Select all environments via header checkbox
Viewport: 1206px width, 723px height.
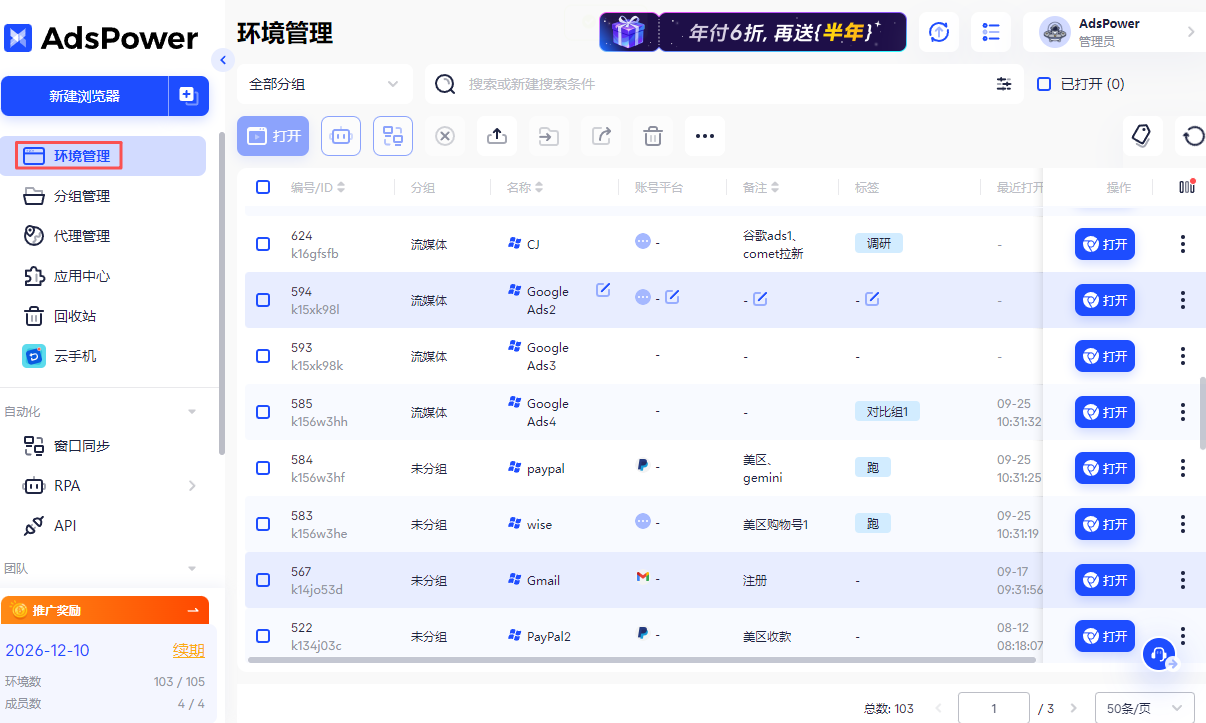(x=263, y=187)
